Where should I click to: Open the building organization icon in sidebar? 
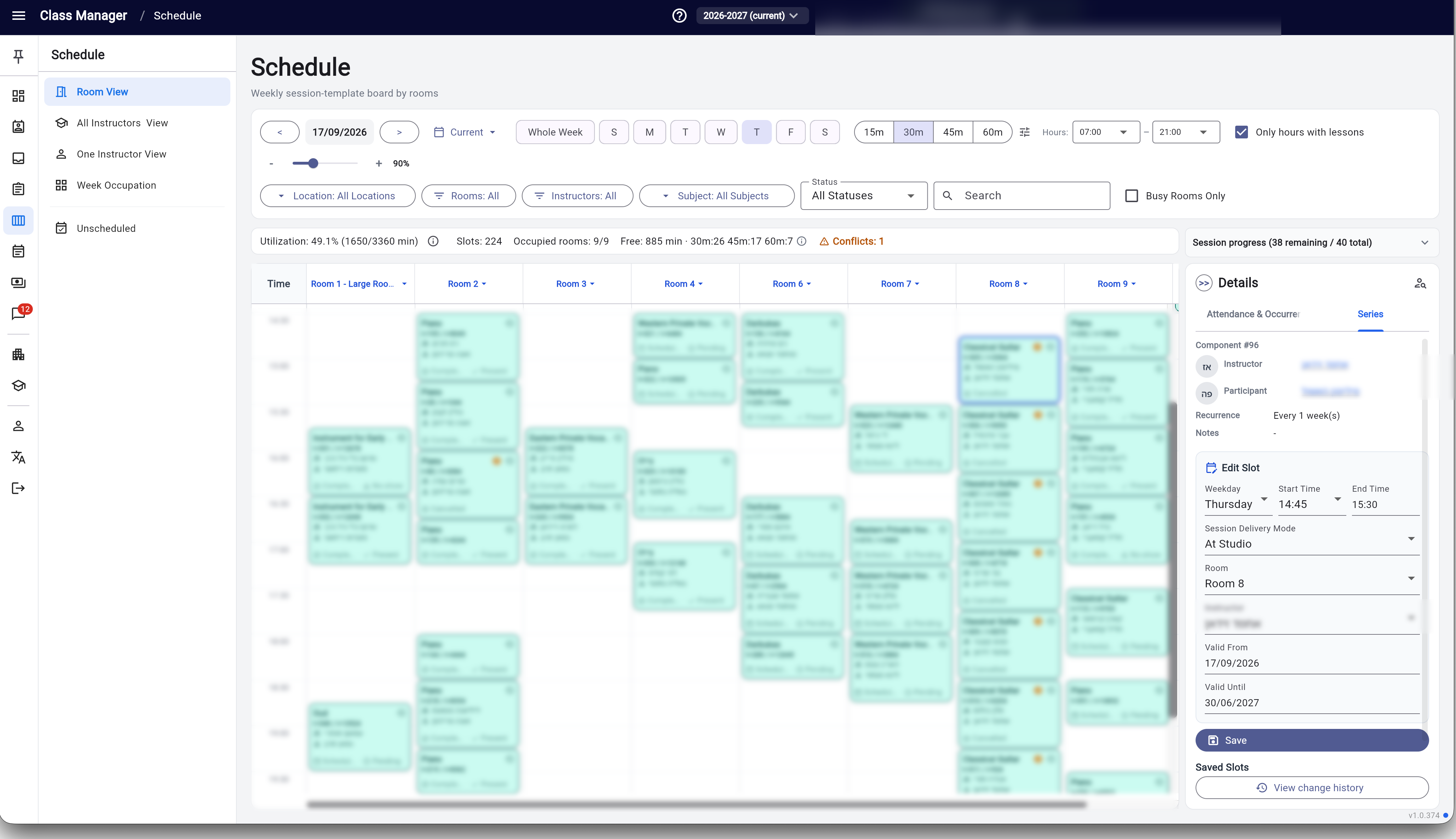[x=18, y=354]
